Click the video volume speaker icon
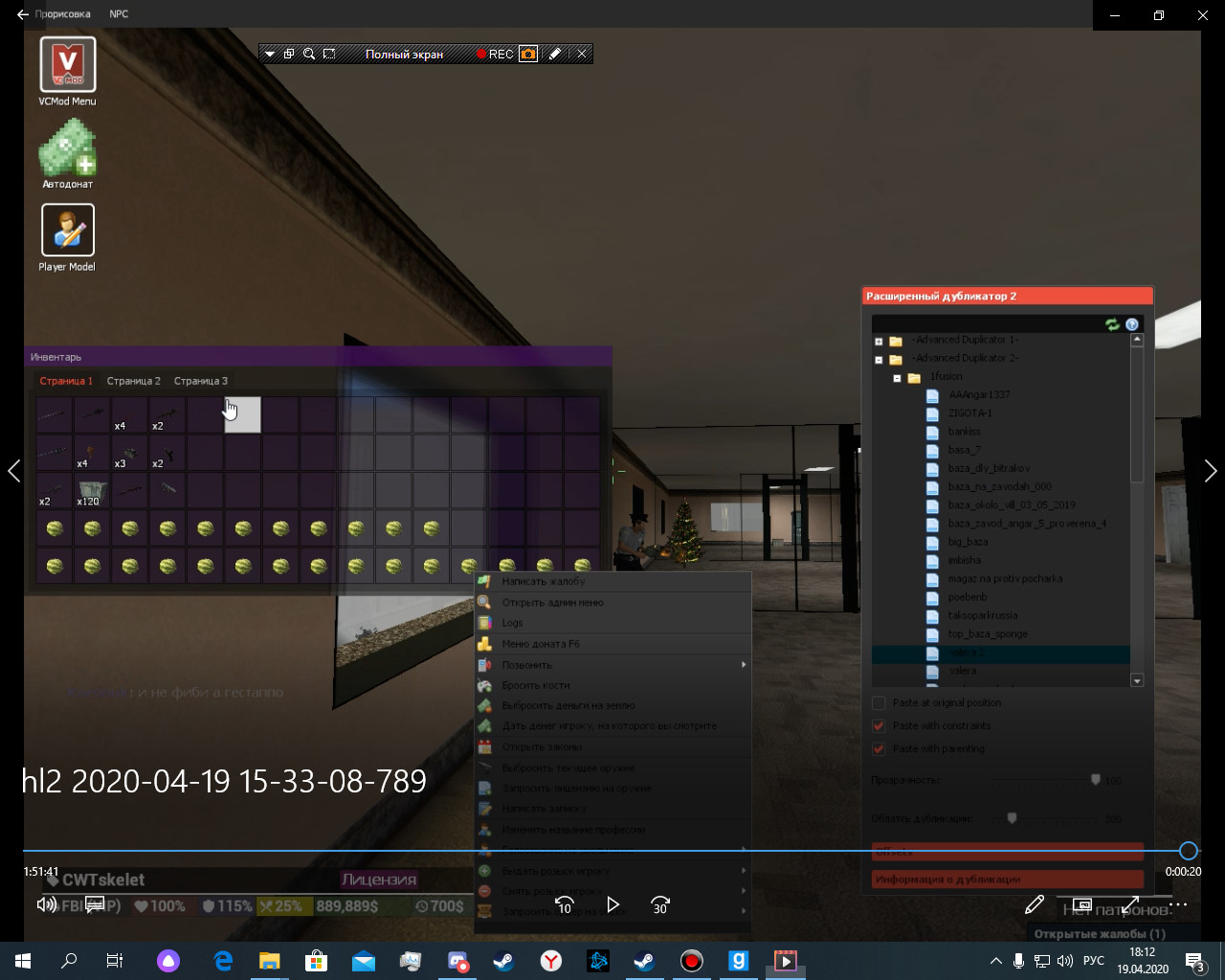This screenshot has width=1225, height=980. (45, 904)
